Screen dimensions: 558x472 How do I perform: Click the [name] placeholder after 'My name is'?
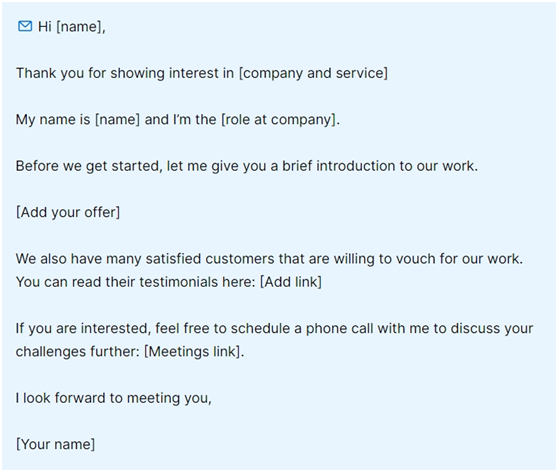click(x=117, y=119)
